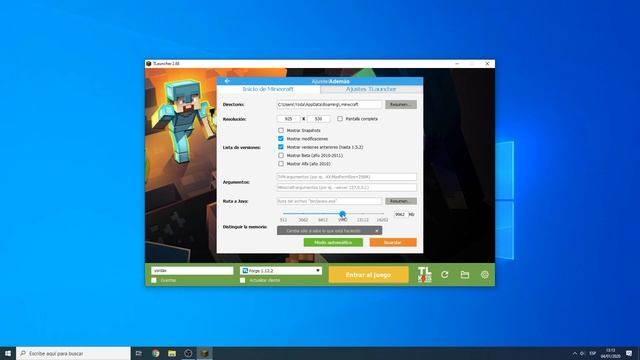Screen dimensions: 640x360
Task: Toggle the Cuentas checkbox
Action: click(x=154, y=280)
